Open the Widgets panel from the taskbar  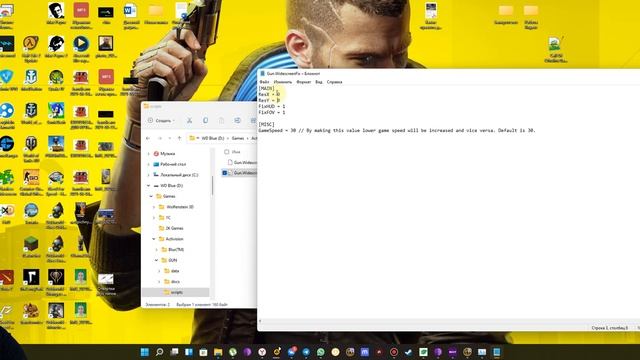point(189,352)
